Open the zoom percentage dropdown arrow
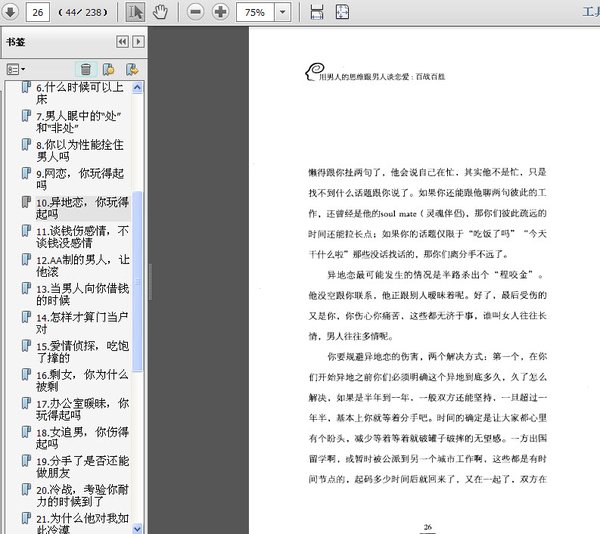The width and height of the screenshot is (600, 534). click(x=282, y=12)
